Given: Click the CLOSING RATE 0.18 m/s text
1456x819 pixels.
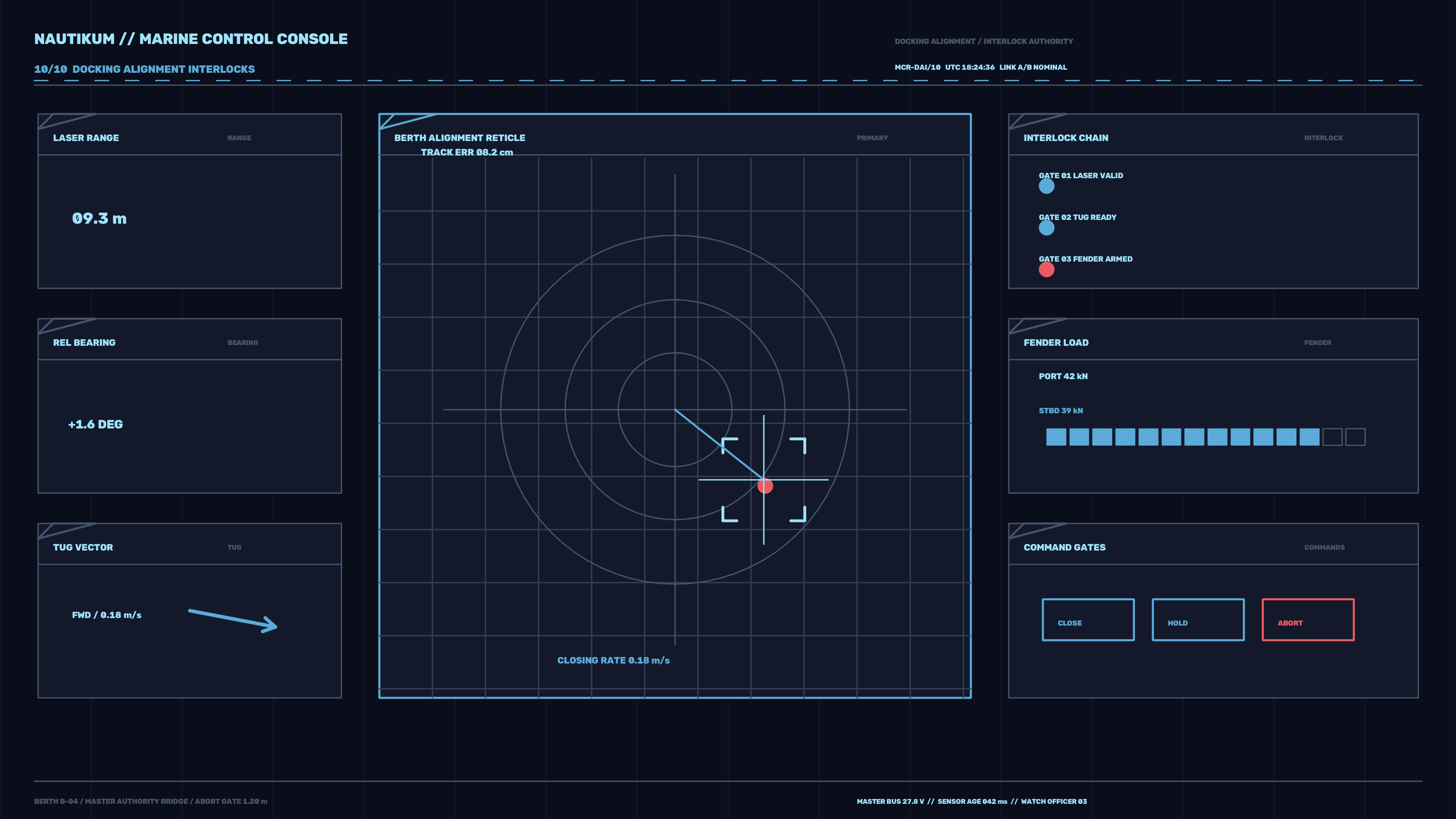Looking at the screenshot, I should [x=613, y=660].
